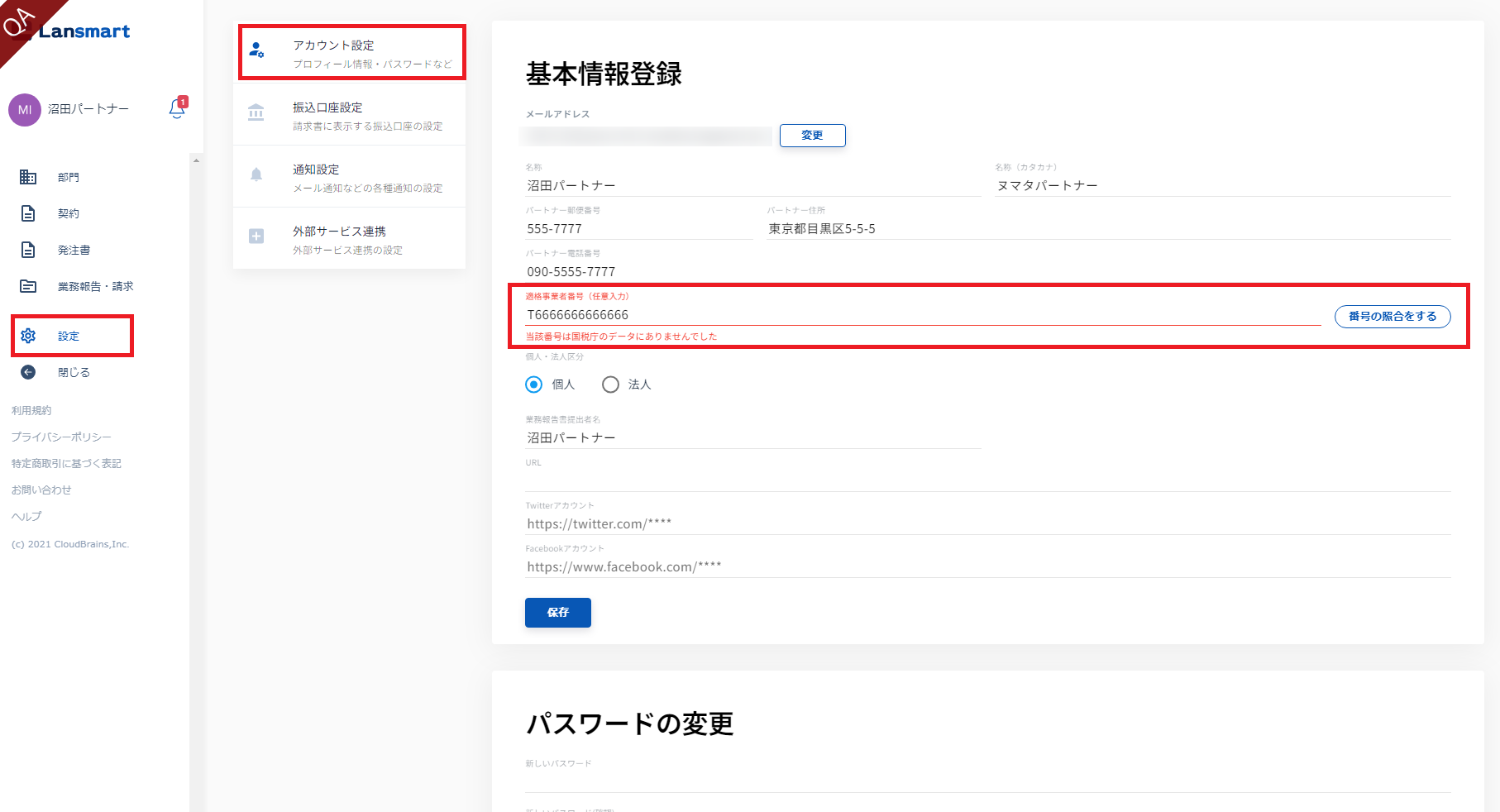The width and height of the screenshot is (1500, 812).
Task: Click the 適格事業者番号 input field
Action: click(922, 315)
